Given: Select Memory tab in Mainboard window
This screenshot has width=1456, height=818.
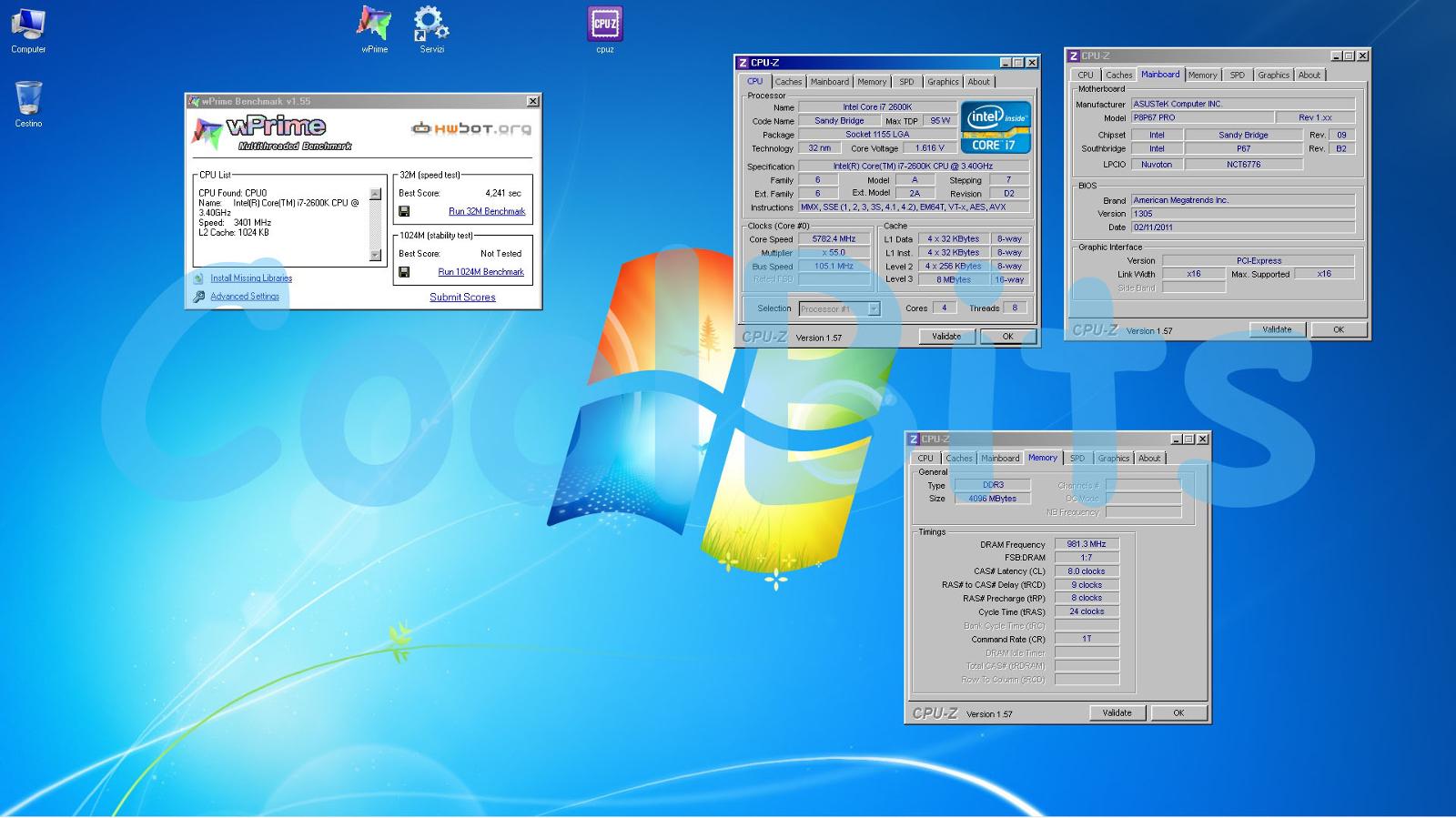Looking at the screenshot, I should pyautogui.click(x=1202, y=75).
